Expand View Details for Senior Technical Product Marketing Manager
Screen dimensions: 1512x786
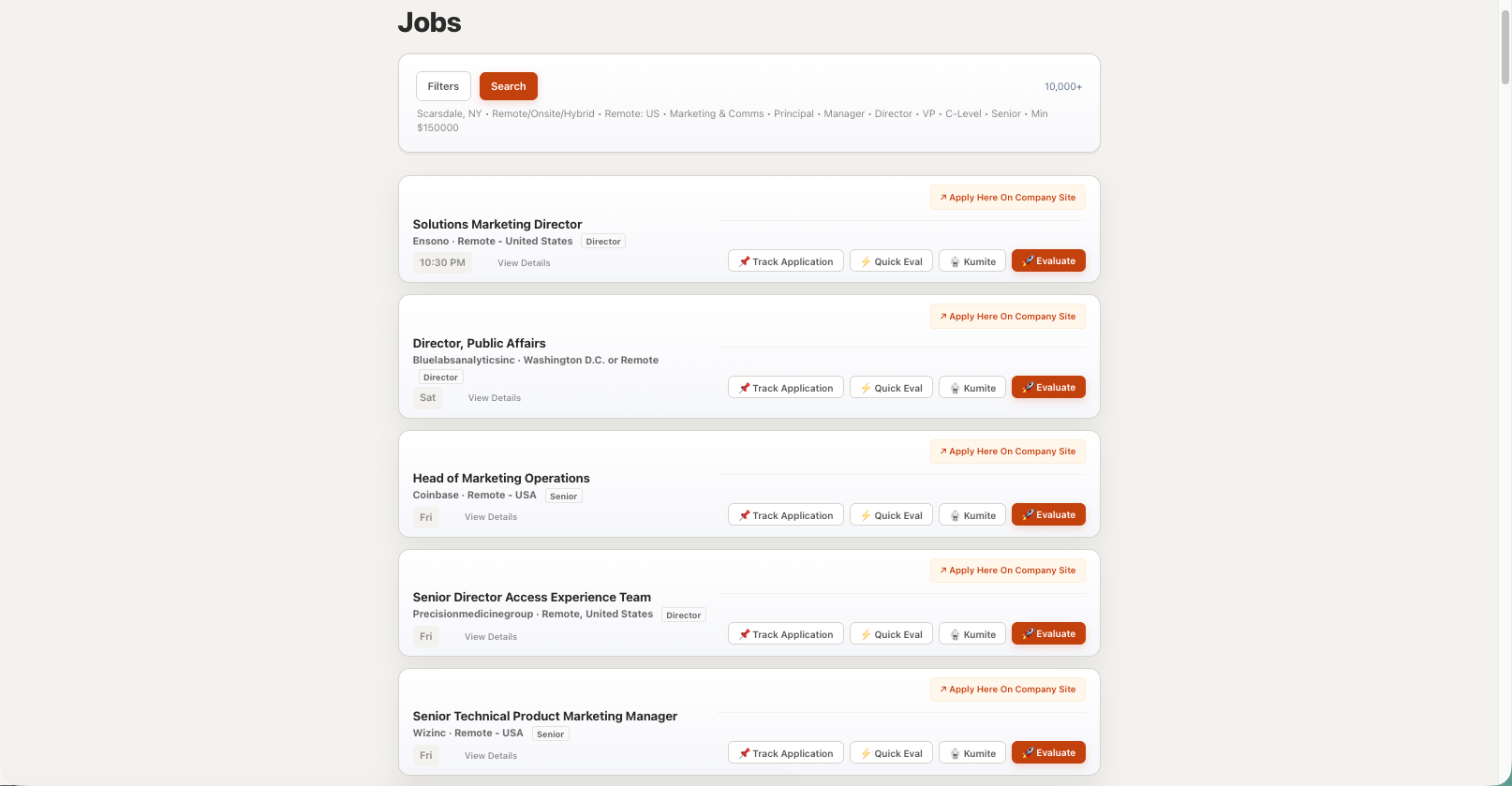490,755
